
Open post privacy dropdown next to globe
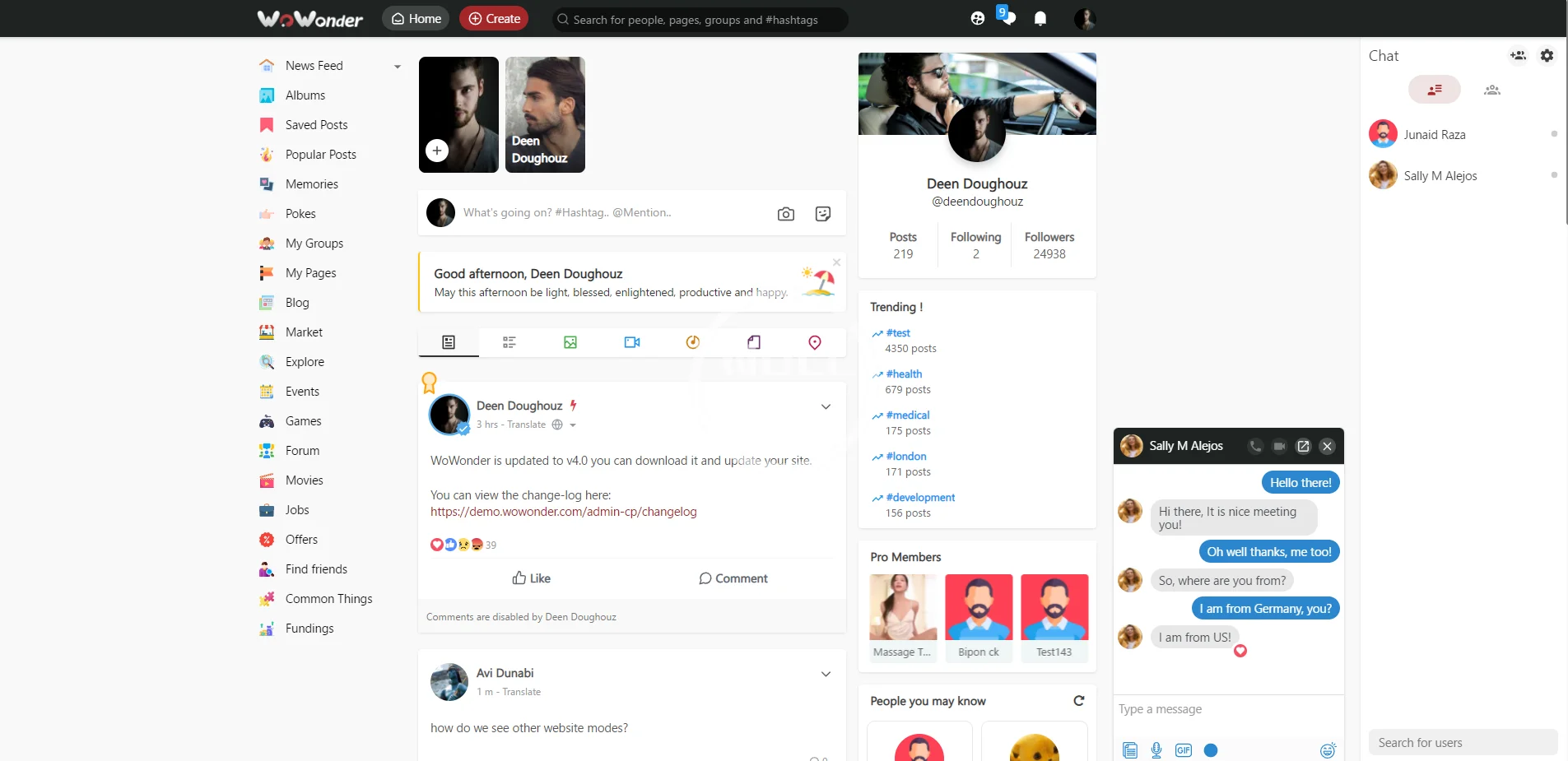(573, 425)
